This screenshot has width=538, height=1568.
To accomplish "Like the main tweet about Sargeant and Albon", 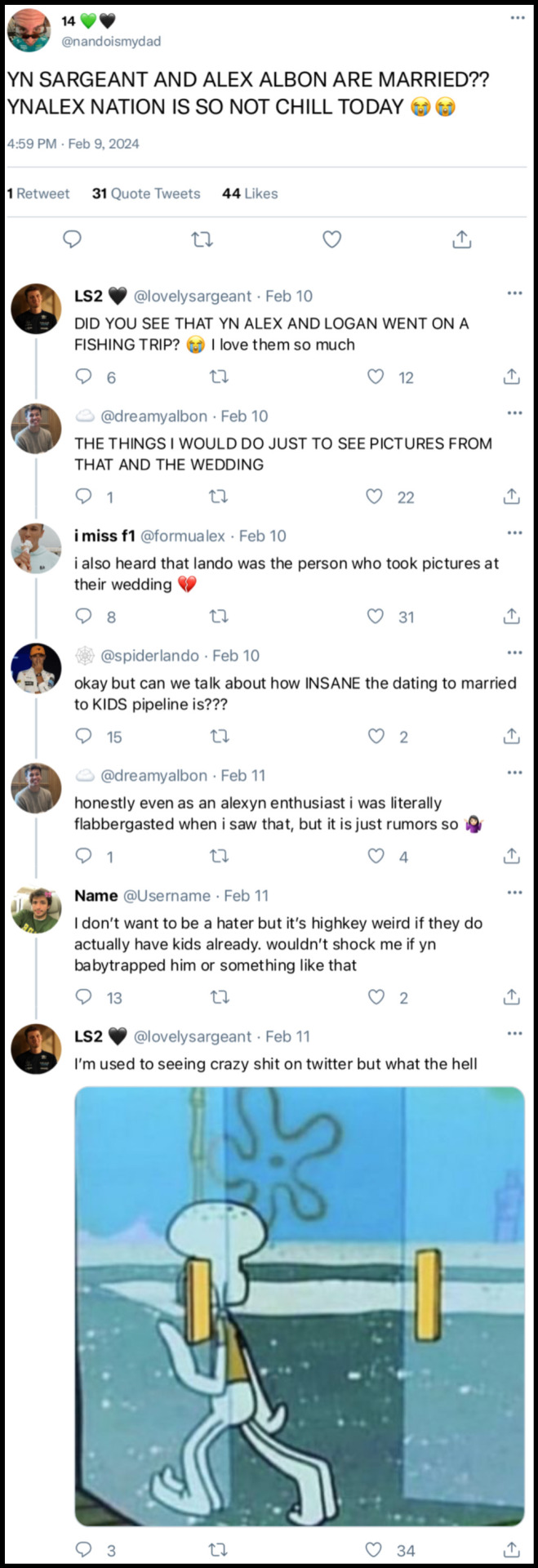I will pos(331,239).
